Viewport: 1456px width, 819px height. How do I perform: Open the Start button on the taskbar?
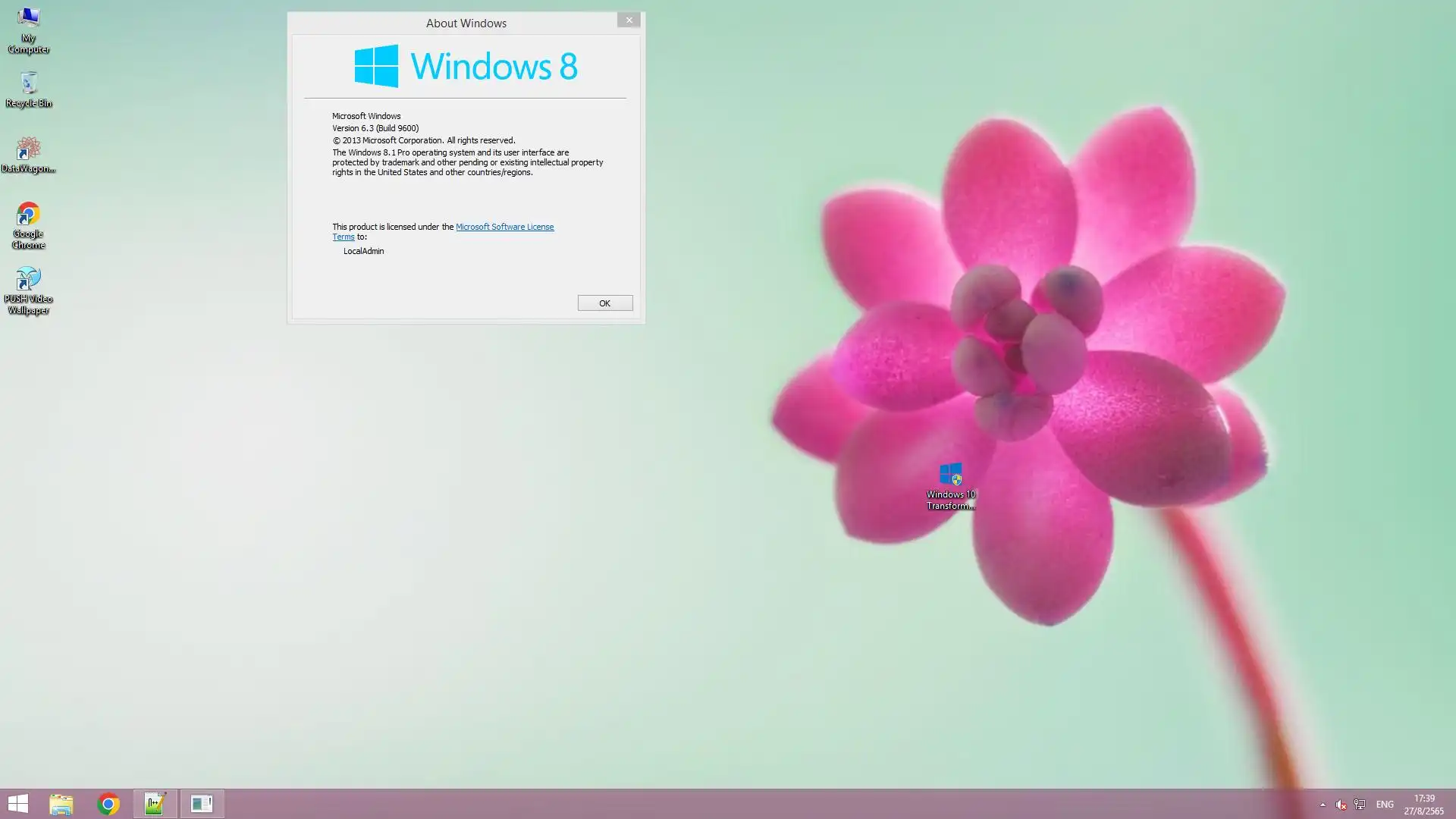(17, 804)
